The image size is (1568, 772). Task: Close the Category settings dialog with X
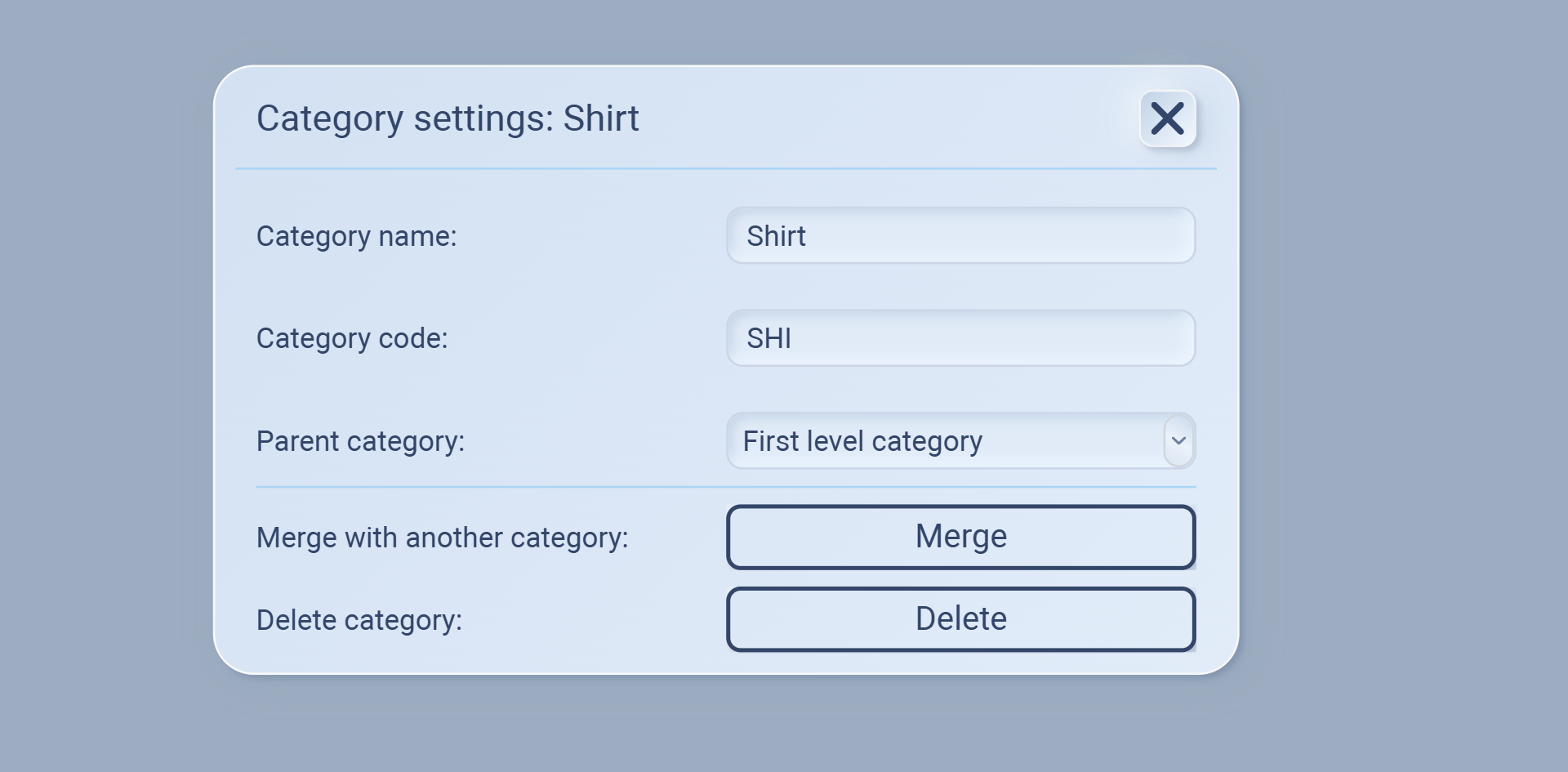click(x=1168, y=118)
